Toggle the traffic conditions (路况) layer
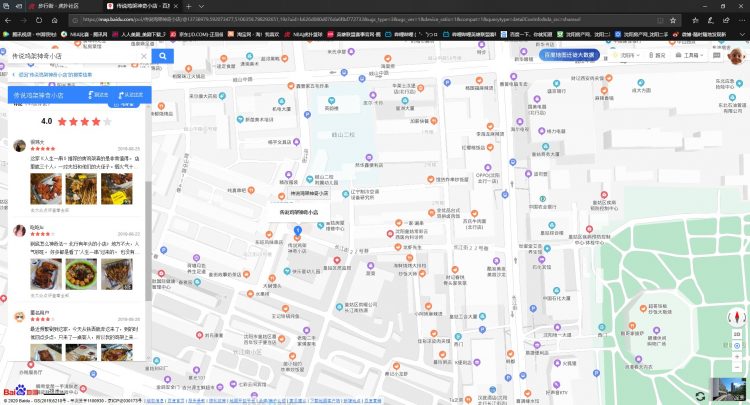The height and width of the screenshot is (405, 750). 657,55
